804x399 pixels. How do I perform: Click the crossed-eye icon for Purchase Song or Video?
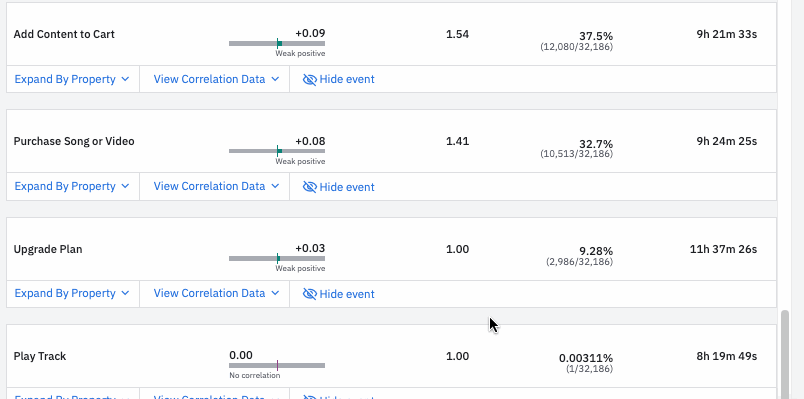(x=309, y=187)
